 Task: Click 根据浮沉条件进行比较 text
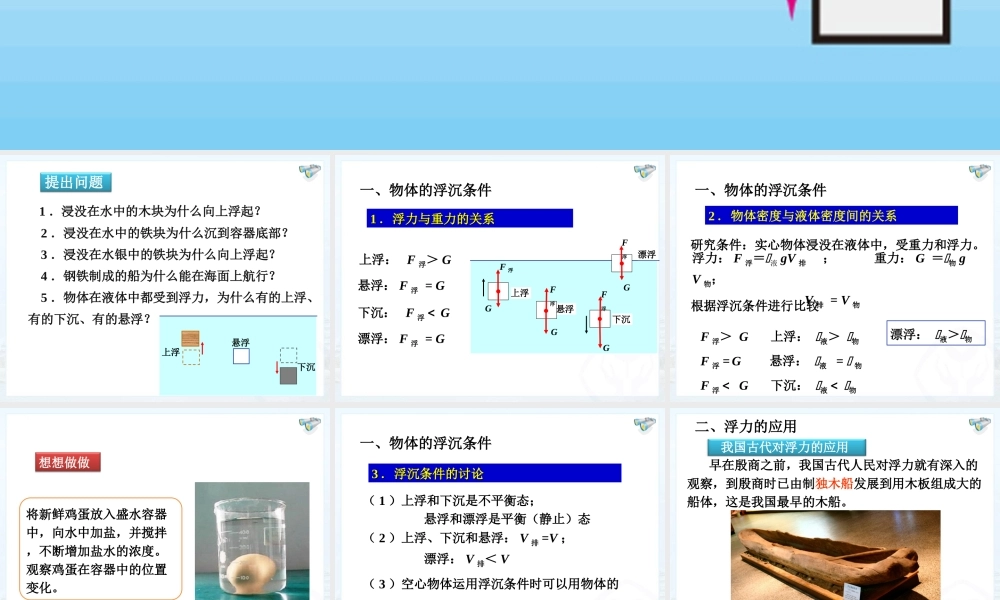(x=755, y=305)
